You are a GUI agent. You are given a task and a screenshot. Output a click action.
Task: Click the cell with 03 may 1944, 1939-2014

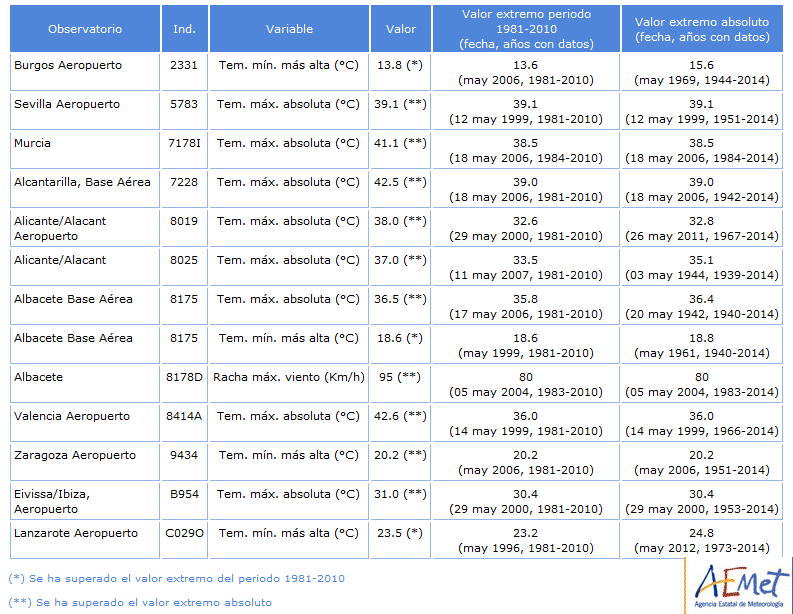point(702,267)
